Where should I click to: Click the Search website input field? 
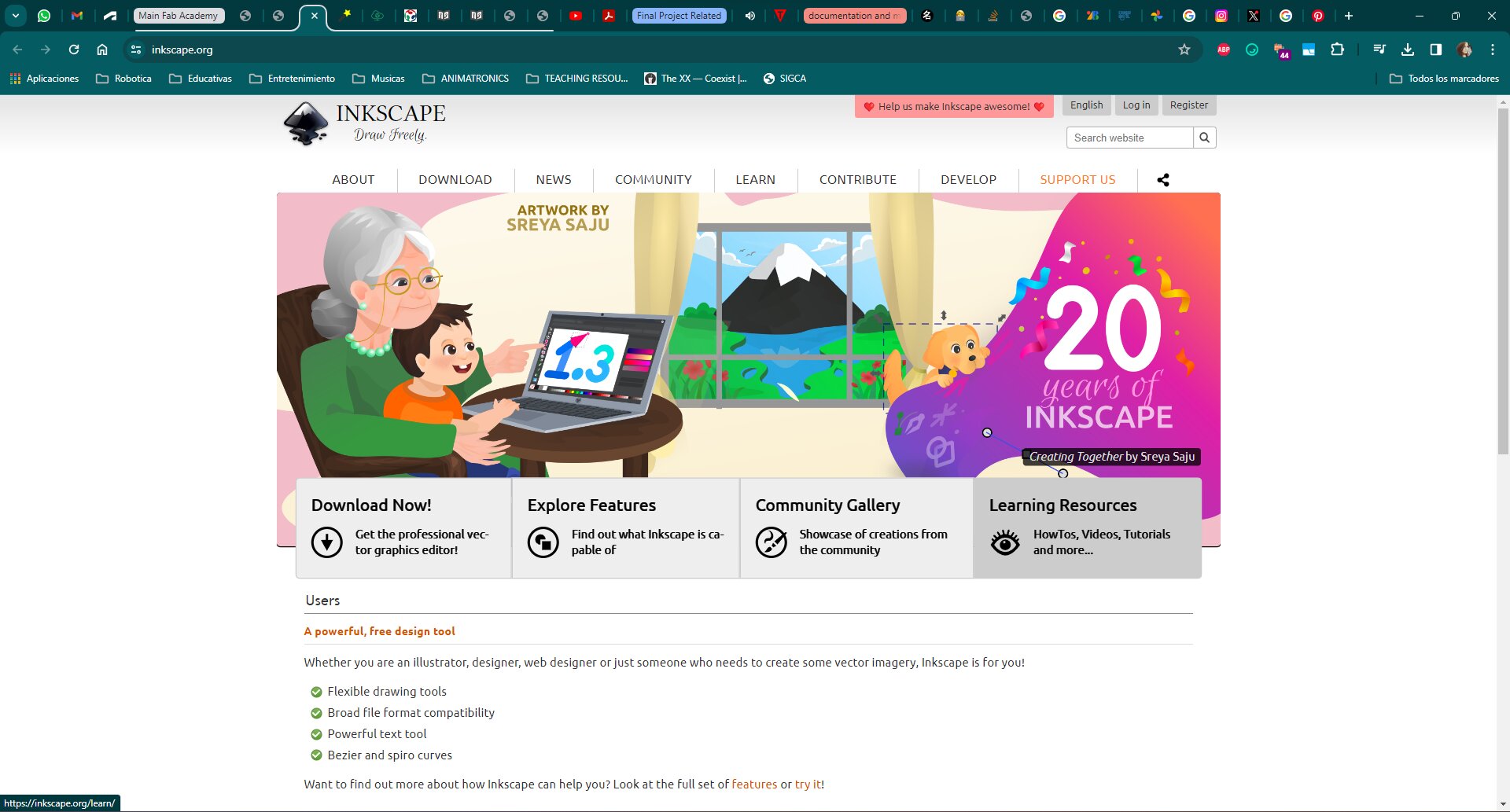point(1129,138)
